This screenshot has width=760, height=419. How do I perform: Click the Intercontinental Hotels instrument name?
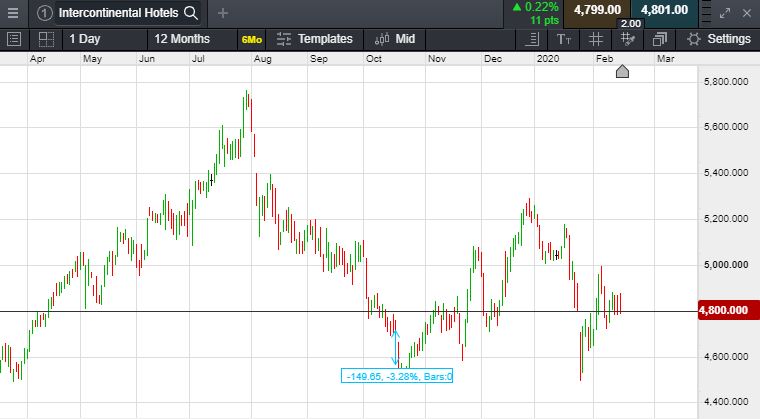coord(118,13)
